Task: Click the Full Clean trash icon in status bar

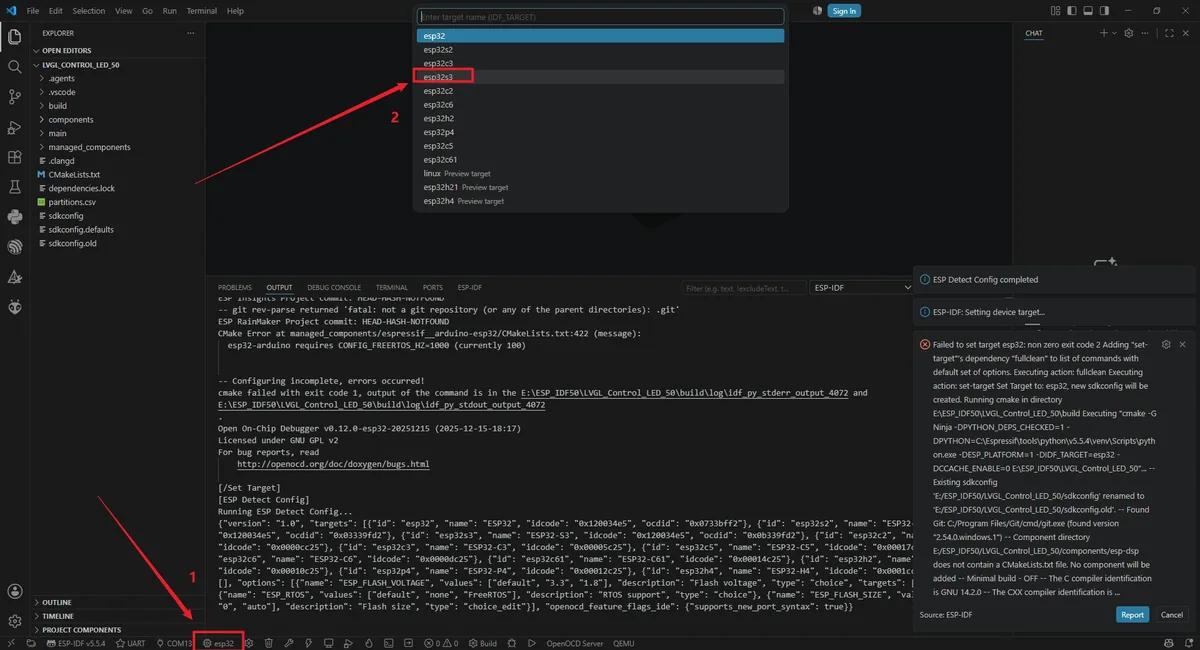Action: pos(268,643)
